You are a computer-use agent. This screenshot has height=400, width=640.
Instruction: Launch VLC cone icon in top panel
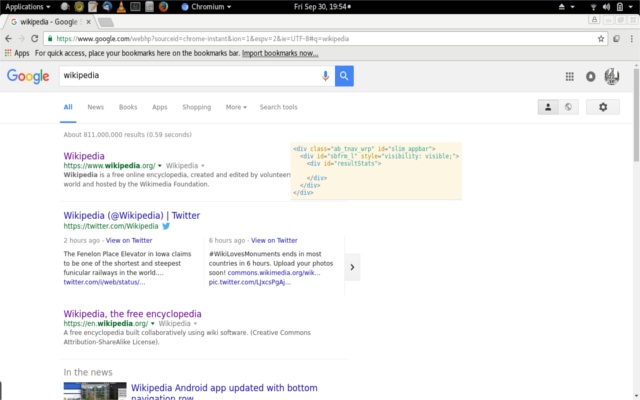pos(121,7)
